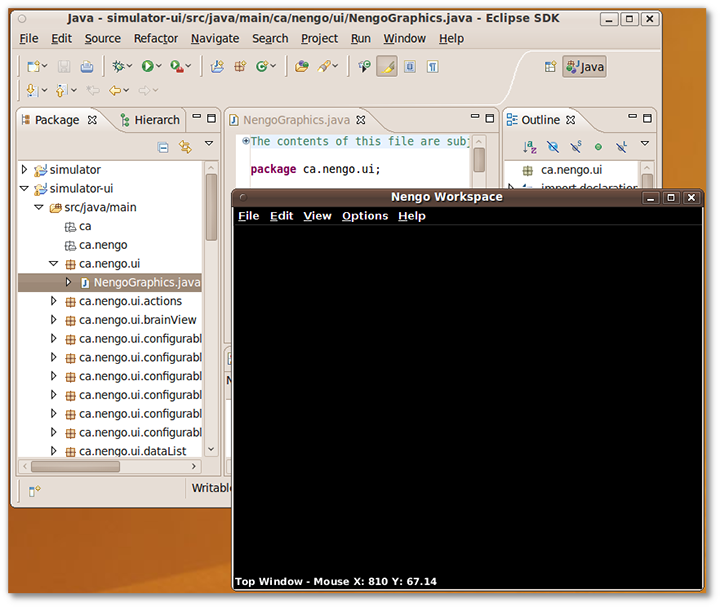This screenshot has width=720, height=607.
Task: Click the New Java Class icon
Action: pyautogui.click(x=262, y=67)
